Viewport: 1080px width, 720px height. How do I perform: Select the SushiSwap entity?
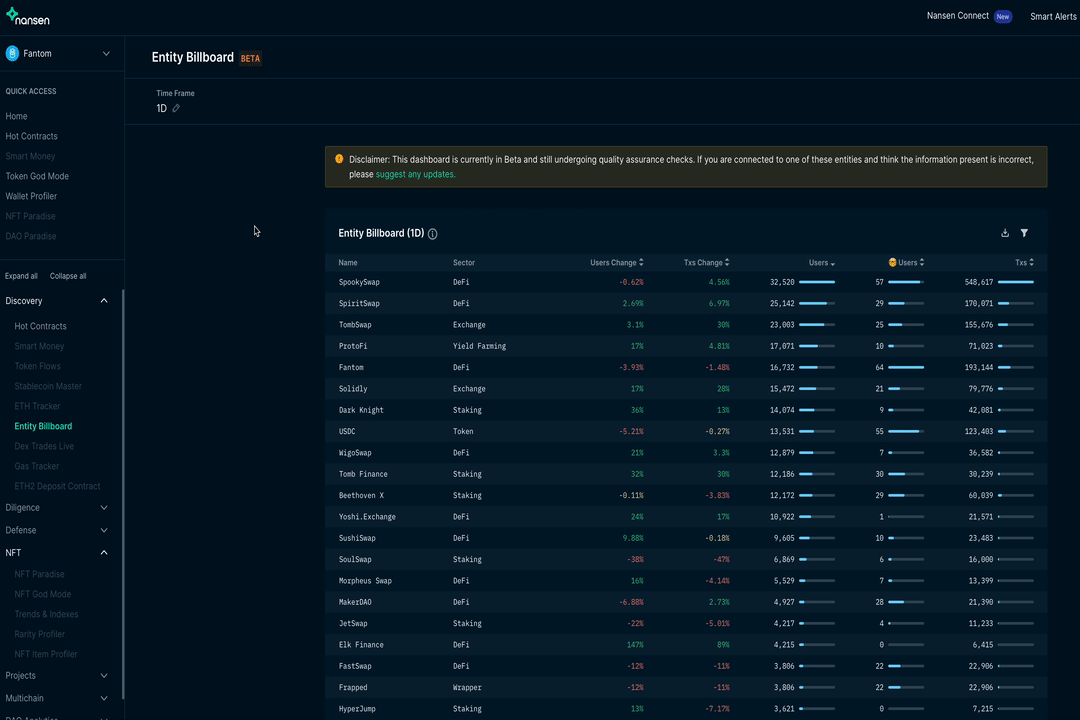357,539
